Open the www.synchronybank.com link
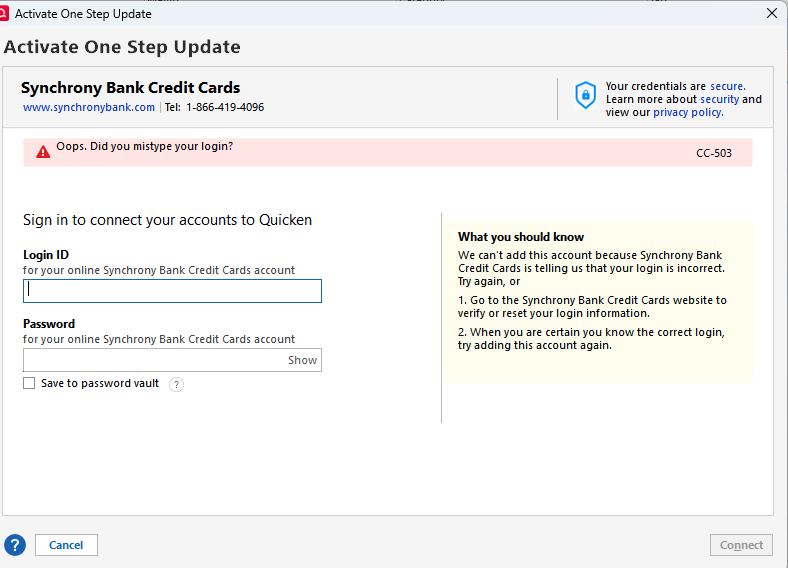This screenshot has height=568, width=788. point(89,107)
